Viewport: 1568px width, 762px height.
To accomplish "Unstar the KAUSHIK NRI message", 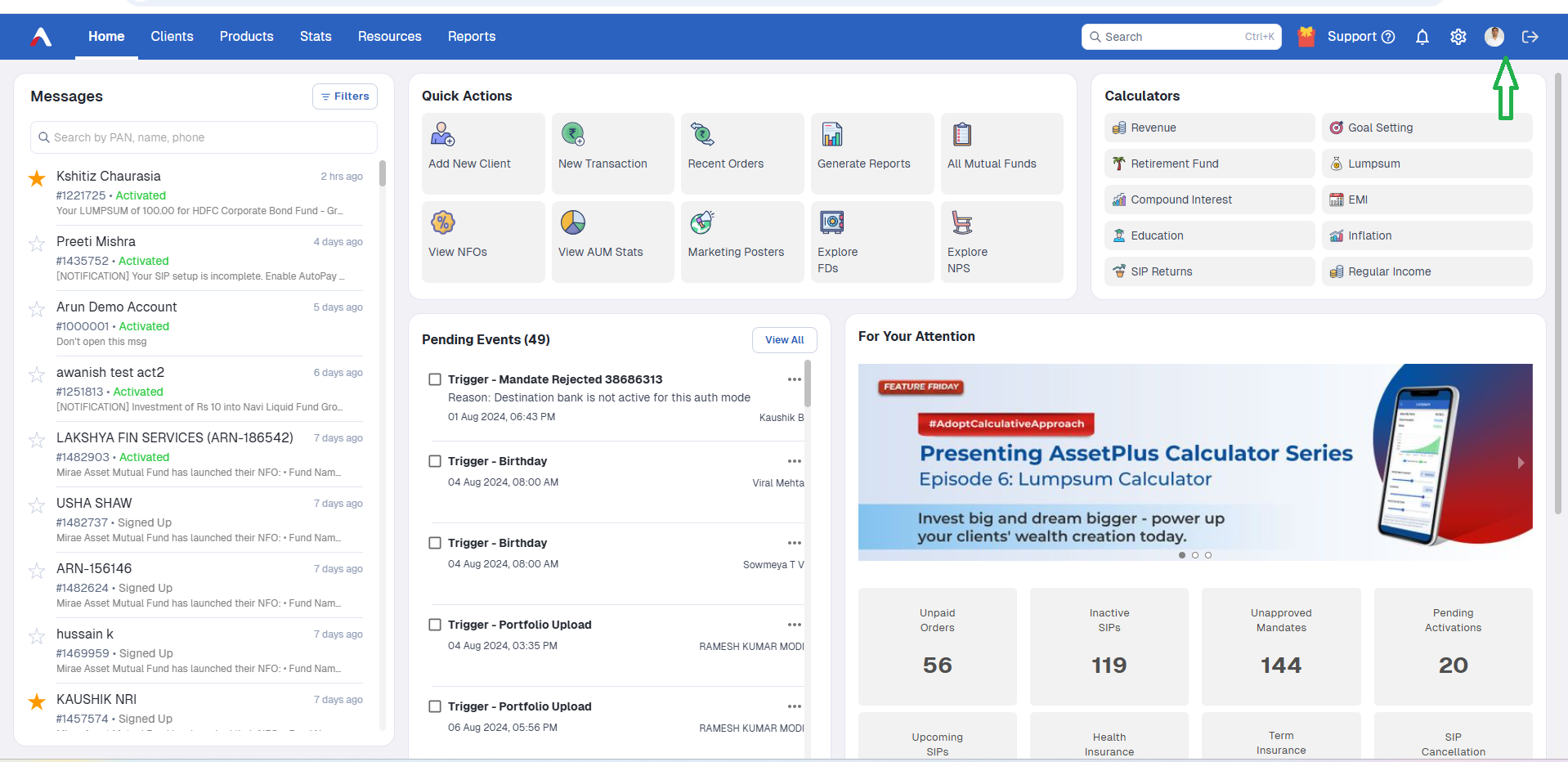I will tap(37, 701).
